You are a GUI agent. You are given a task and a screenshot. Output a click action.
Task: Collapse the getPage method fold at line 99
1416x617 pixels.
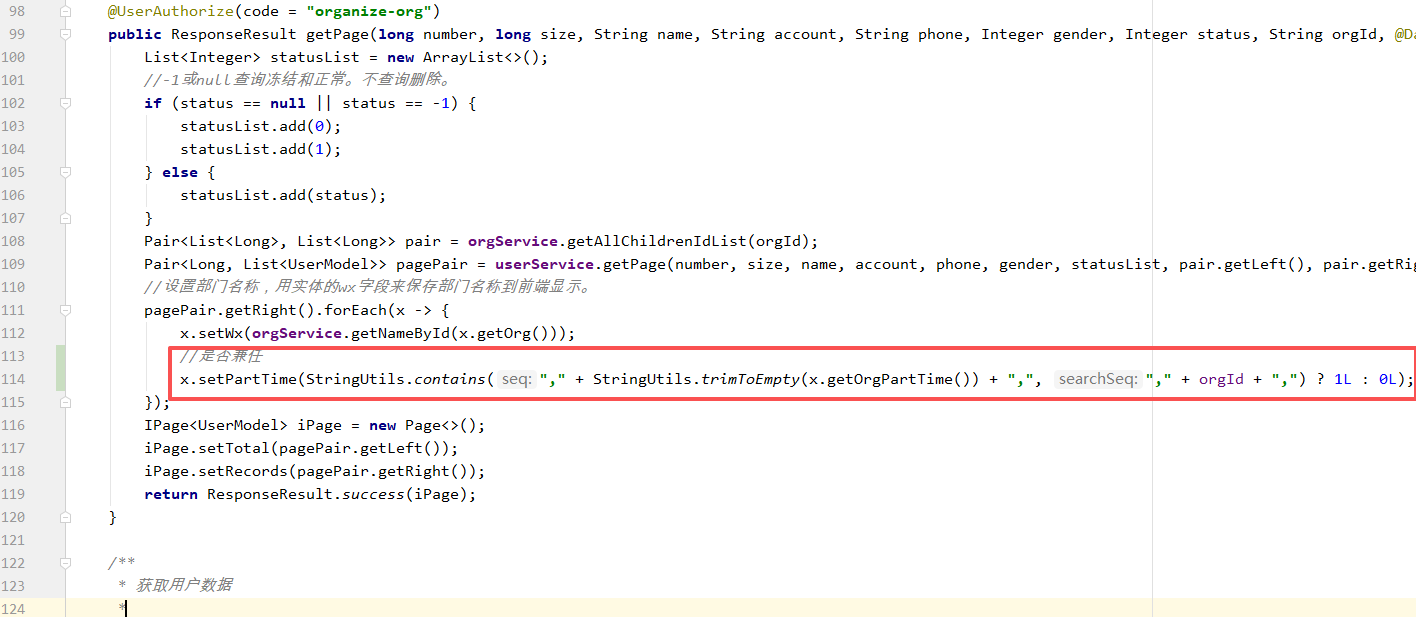pyautogui.click(x=66, y=34)
